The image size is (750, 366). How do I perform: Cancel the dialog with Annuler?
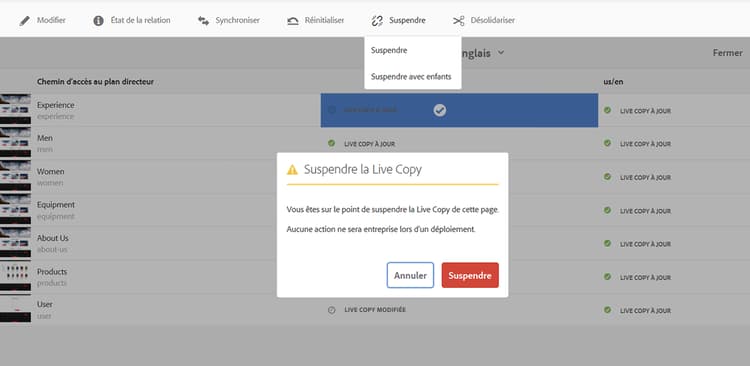(x=410, y=276)
